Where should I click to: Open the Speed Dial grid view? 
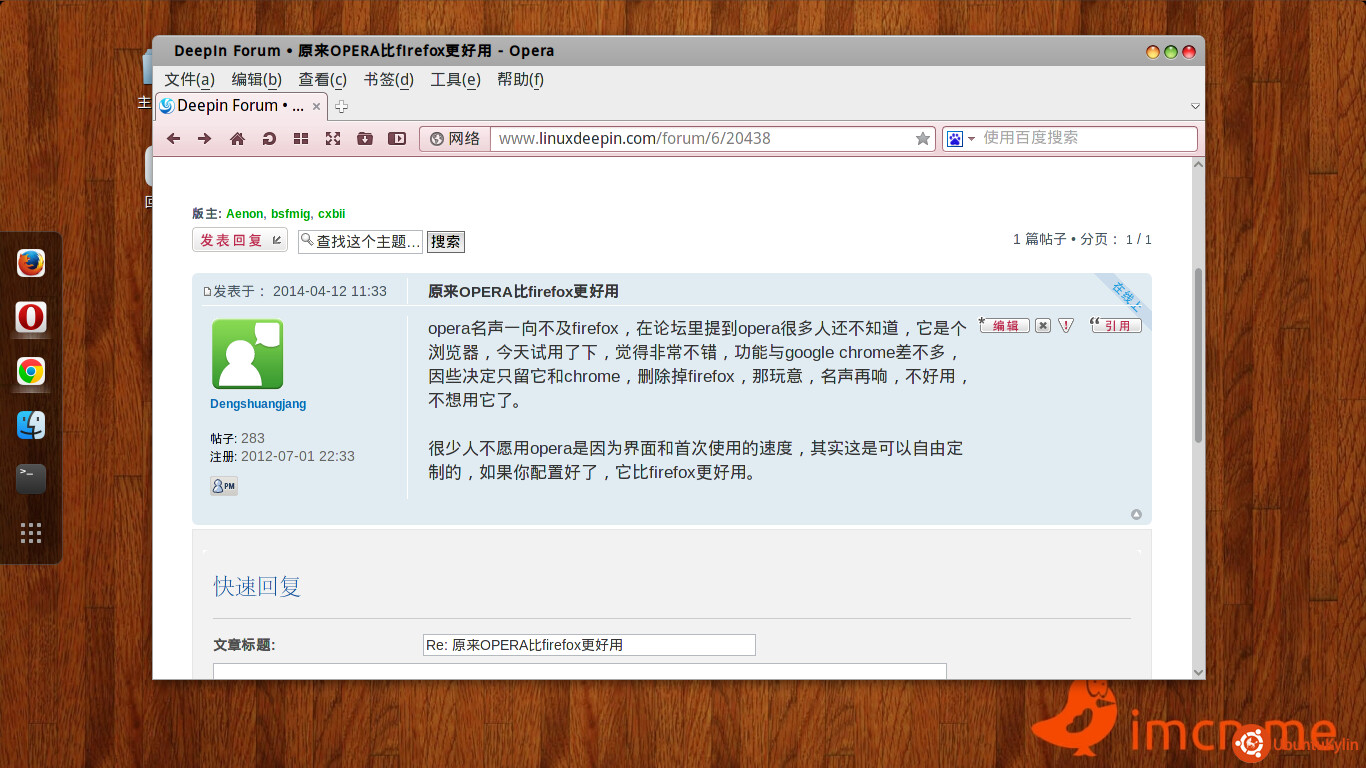point(301,139)
